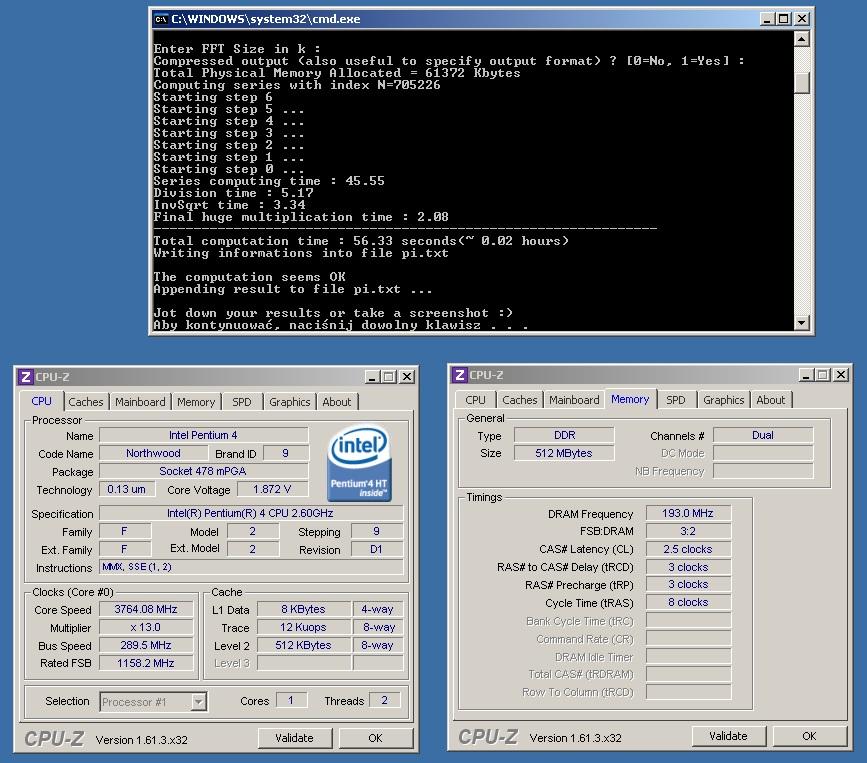Click the FSB:DRAM ratio value 3:2
This screenshot has height=763, width=867.
pyautogui.click(x=688, y=531)
